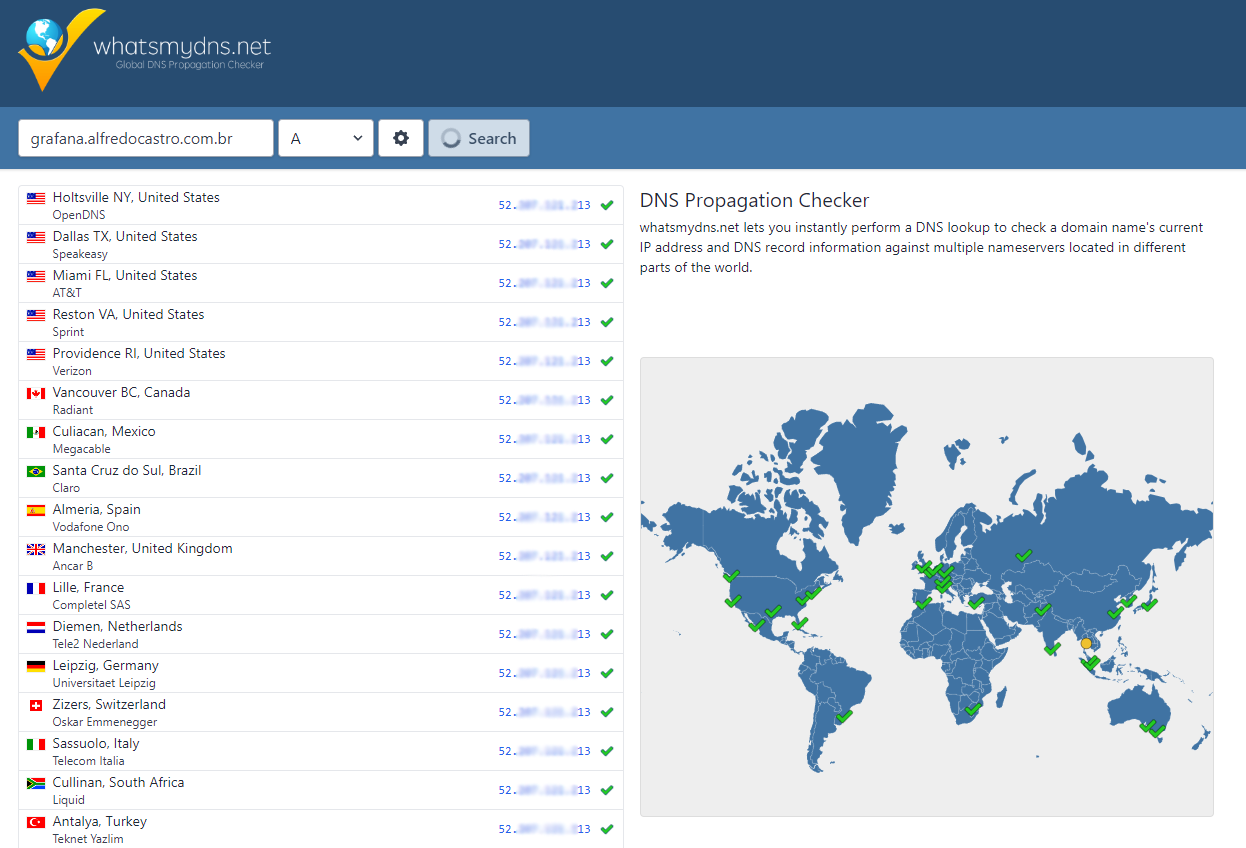Click the US flag beside Holtsville NY
The image size is (1246, 848).
click(36, 198)
